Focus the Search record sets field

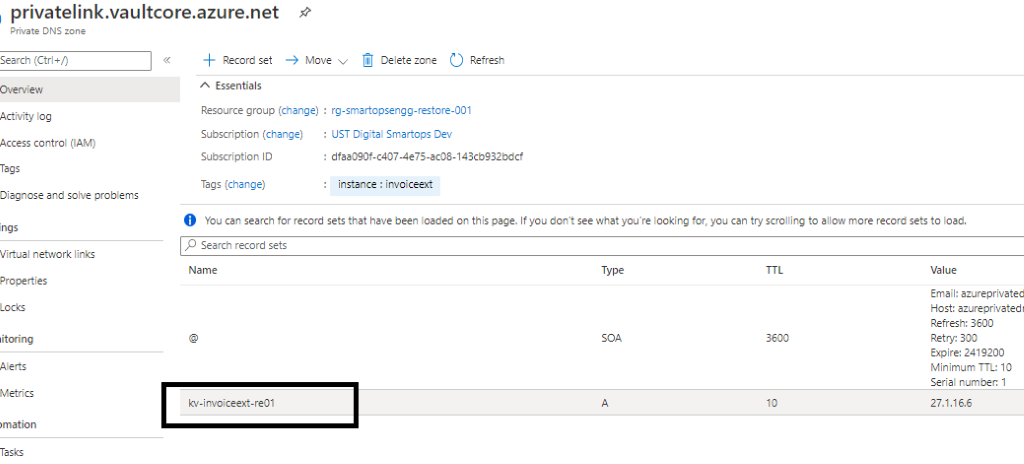(602, 246)
